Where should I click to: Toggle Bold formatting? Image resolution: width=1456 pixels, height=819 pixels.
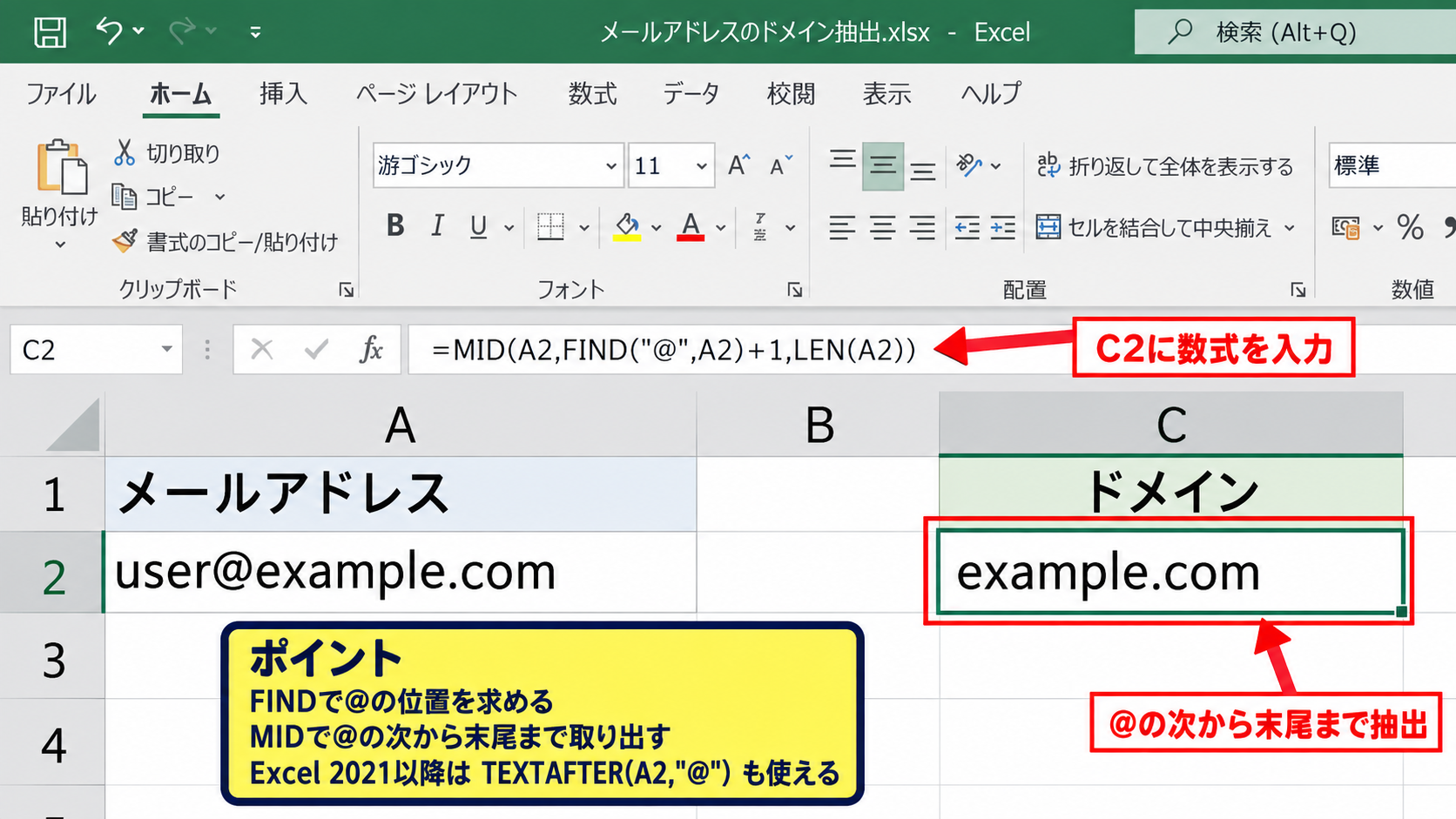pos(395,226)
